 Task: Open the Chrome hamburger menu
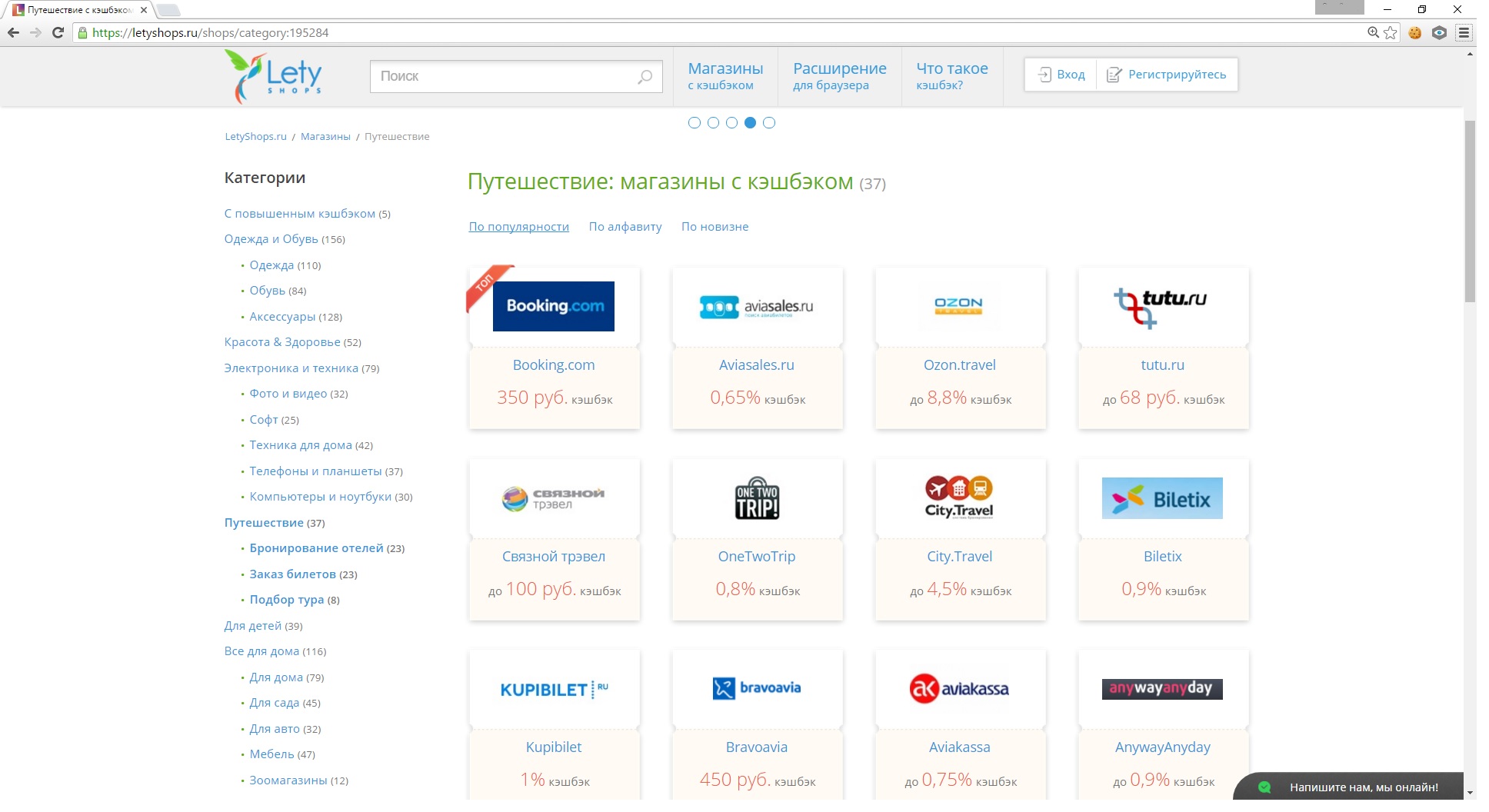click(1464, 32)
